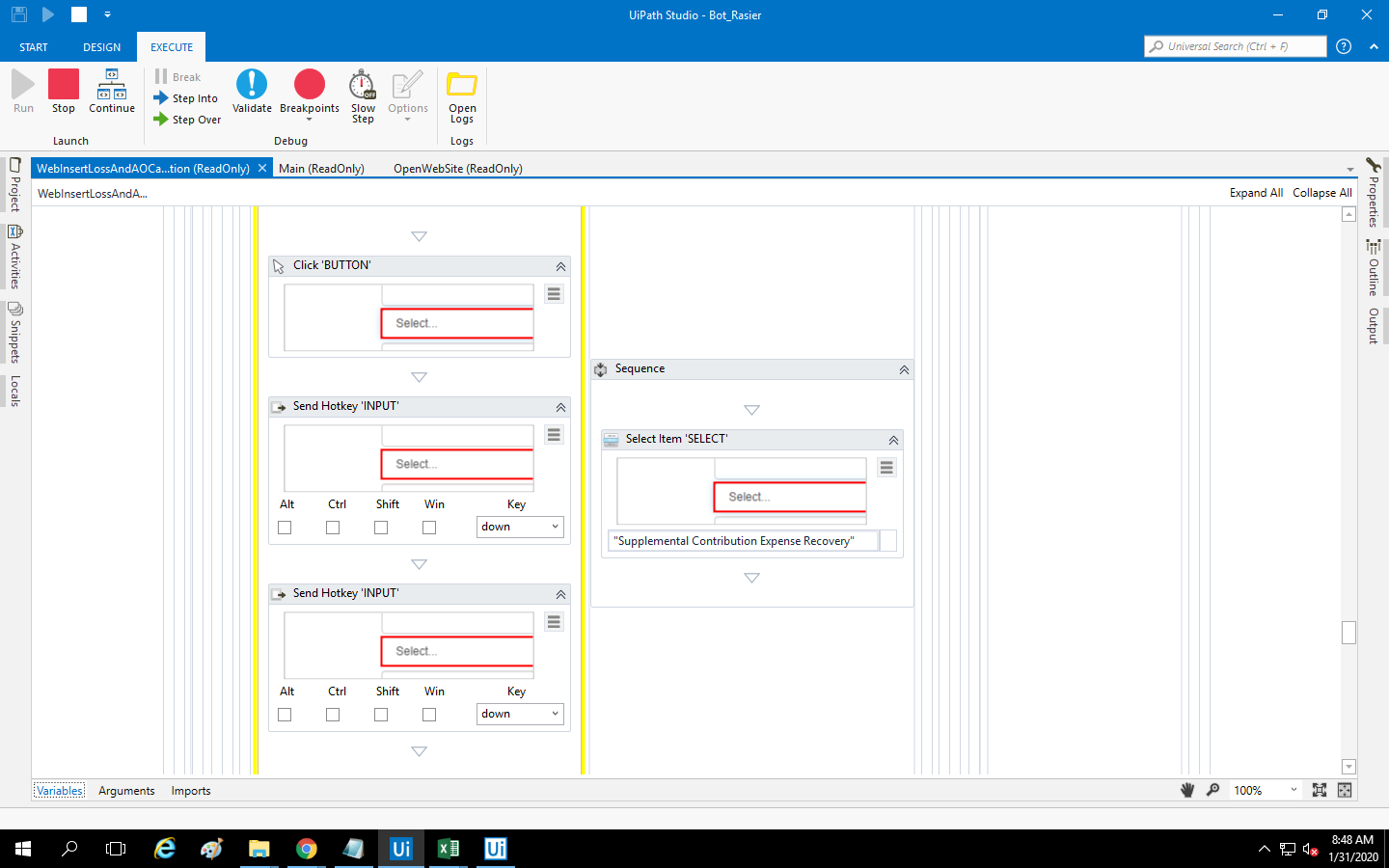Collapse the Select Item 'SELECT' activity
Screen dimensions: 1389x868
(x=893, y=440)
